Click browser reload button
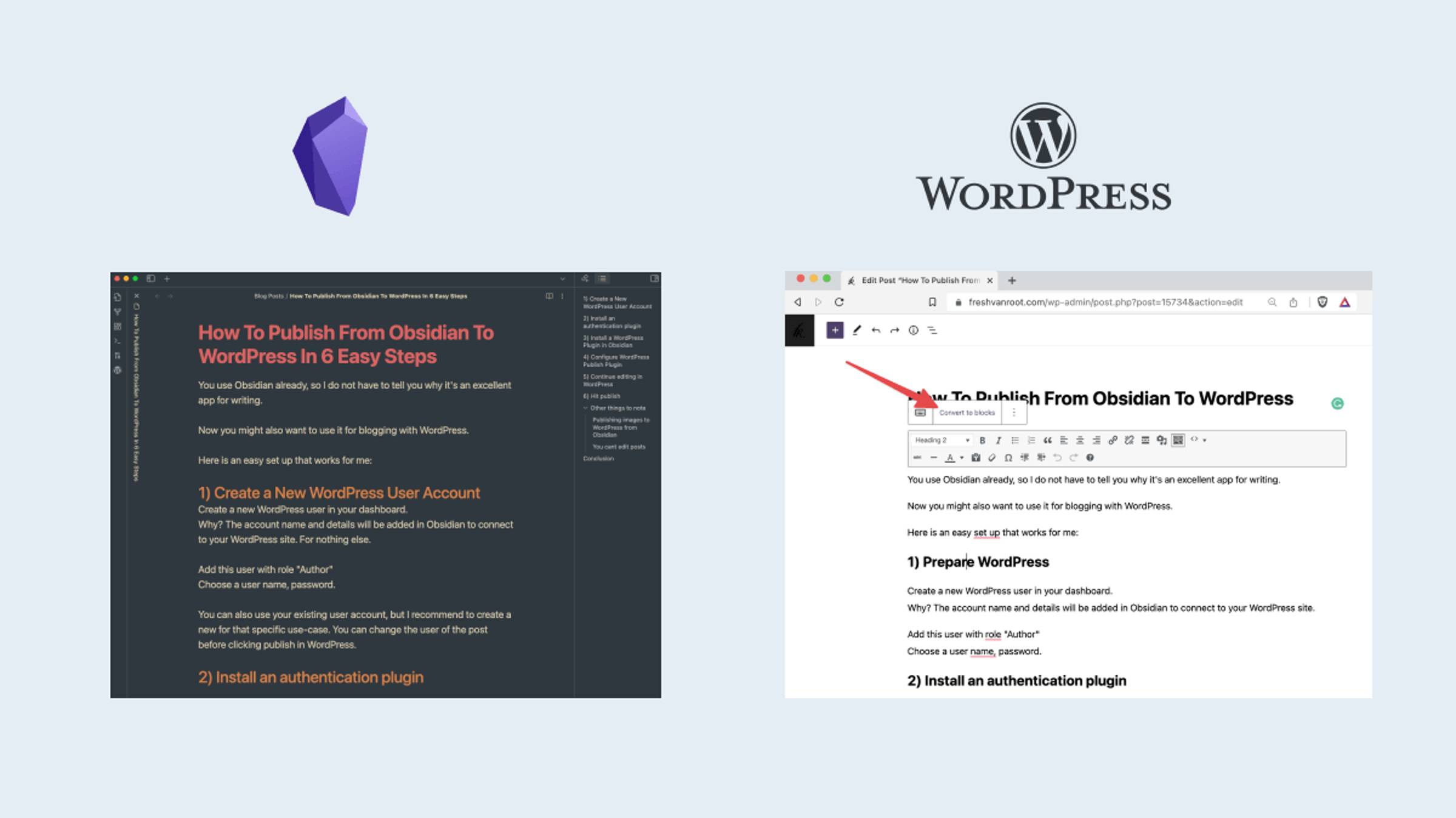1456x818 pixels. (839, 302)
